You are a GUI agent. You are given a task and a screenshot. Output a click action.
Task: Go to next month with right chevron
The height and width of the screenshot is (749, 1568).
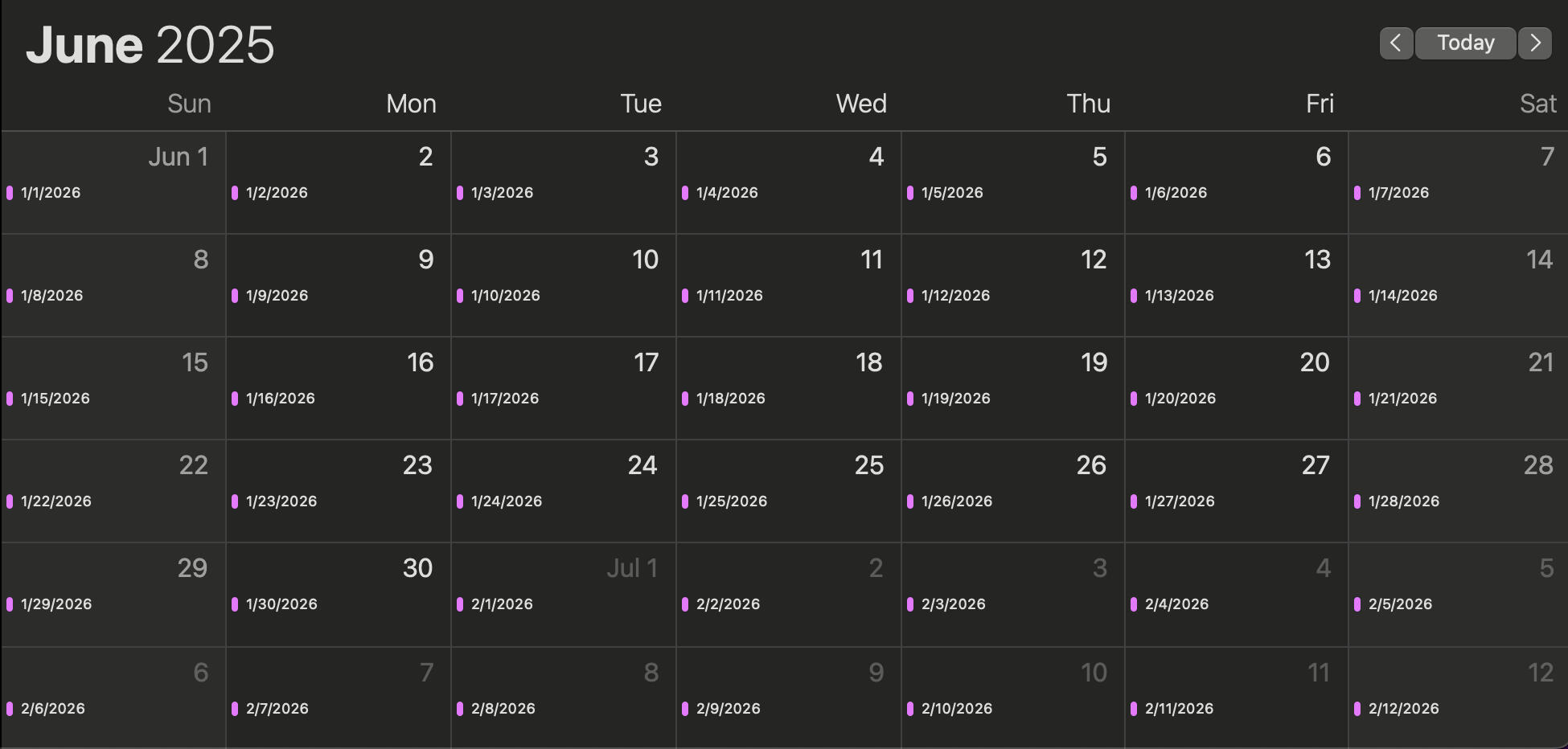click(1535, 43)
